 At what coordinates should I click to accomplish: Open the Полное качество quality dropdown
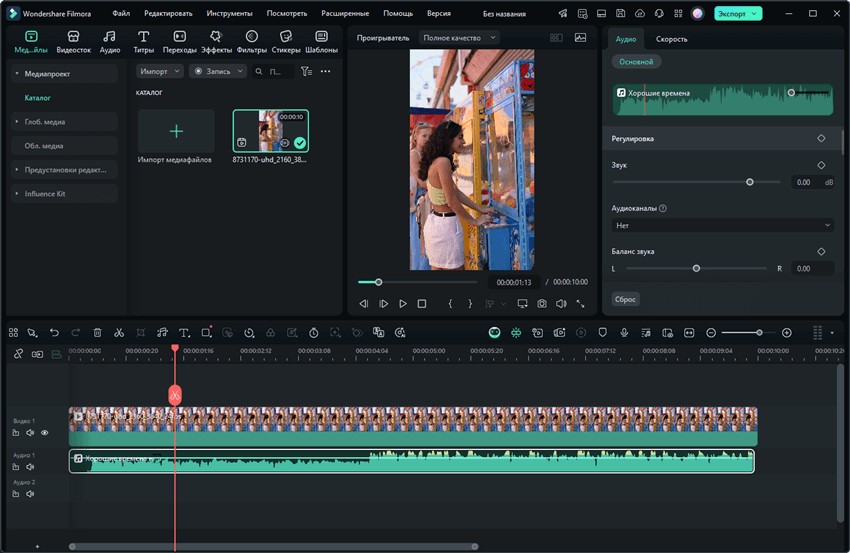click(459, 38)
